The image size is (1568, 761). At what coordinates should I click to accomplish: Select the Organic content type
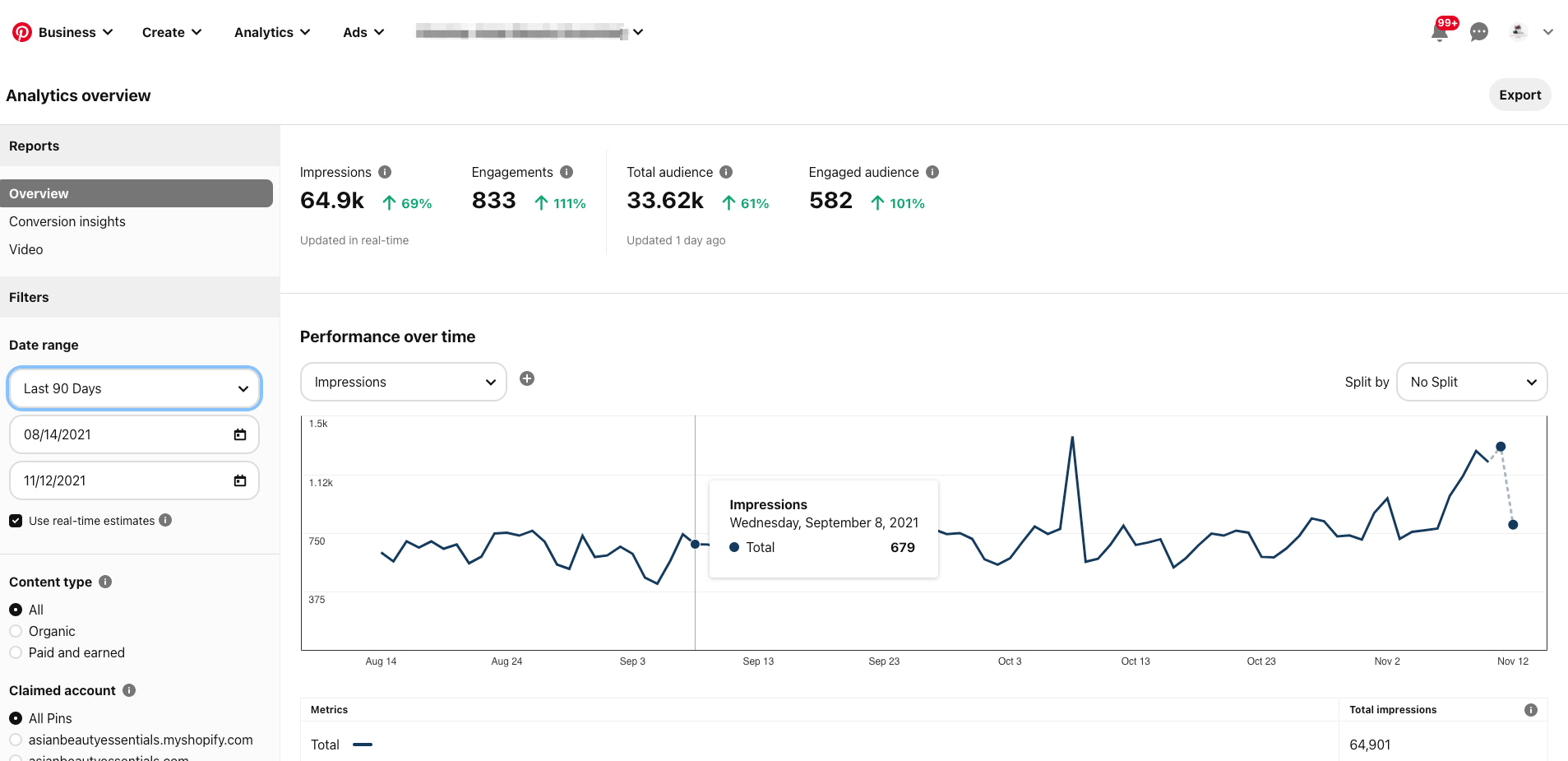click(x=16, y=631)
